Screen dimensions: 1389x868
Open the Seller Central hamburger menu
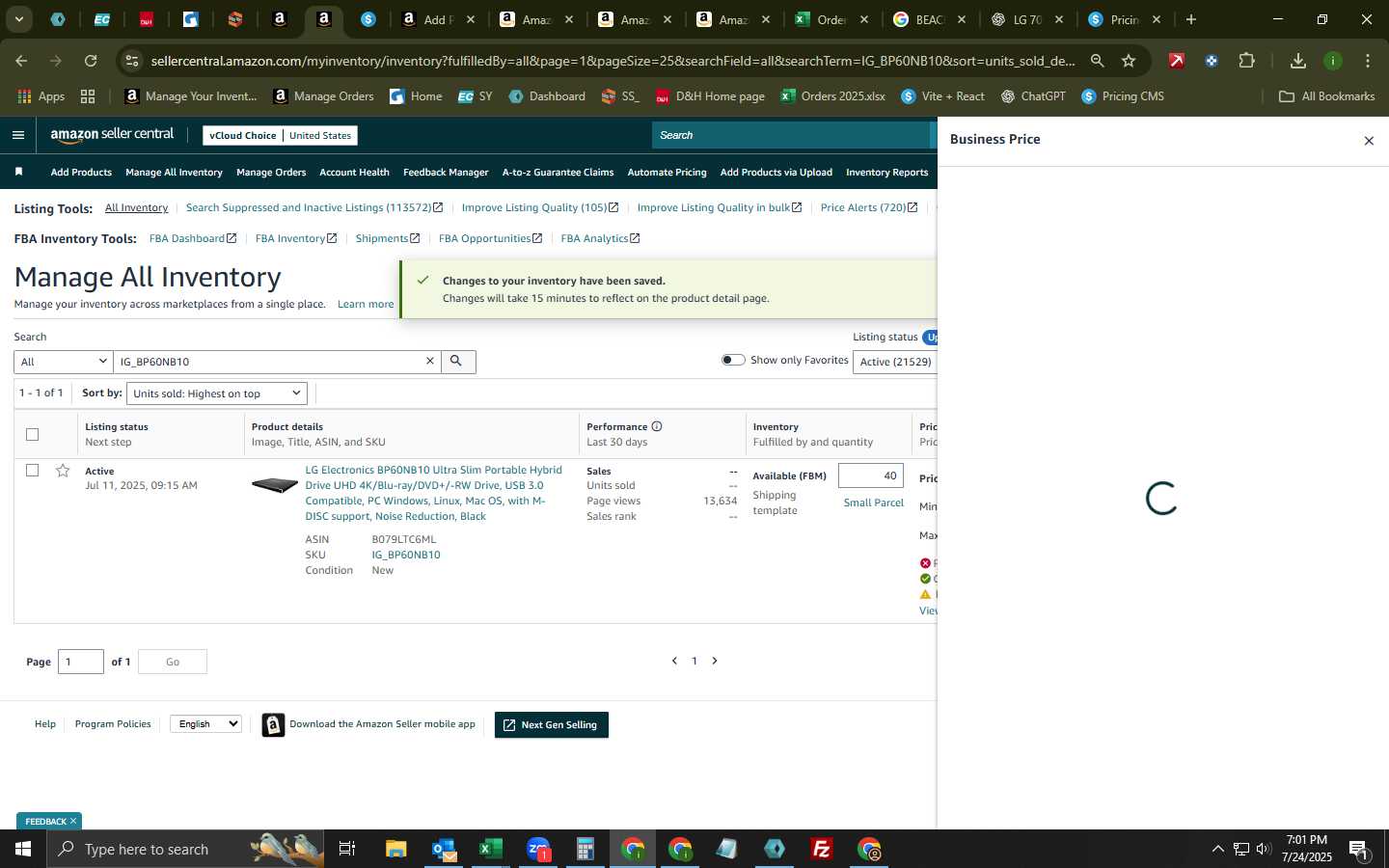coord(18,135)
